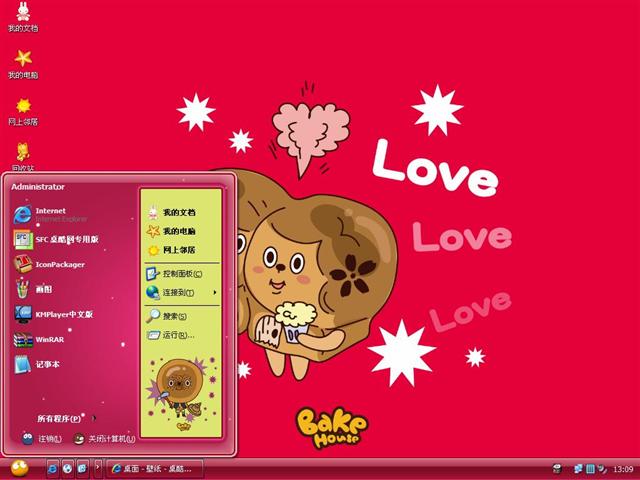Expand quick launch overflow chevron
Screen dimensions: 640x480
click(98, 467)
